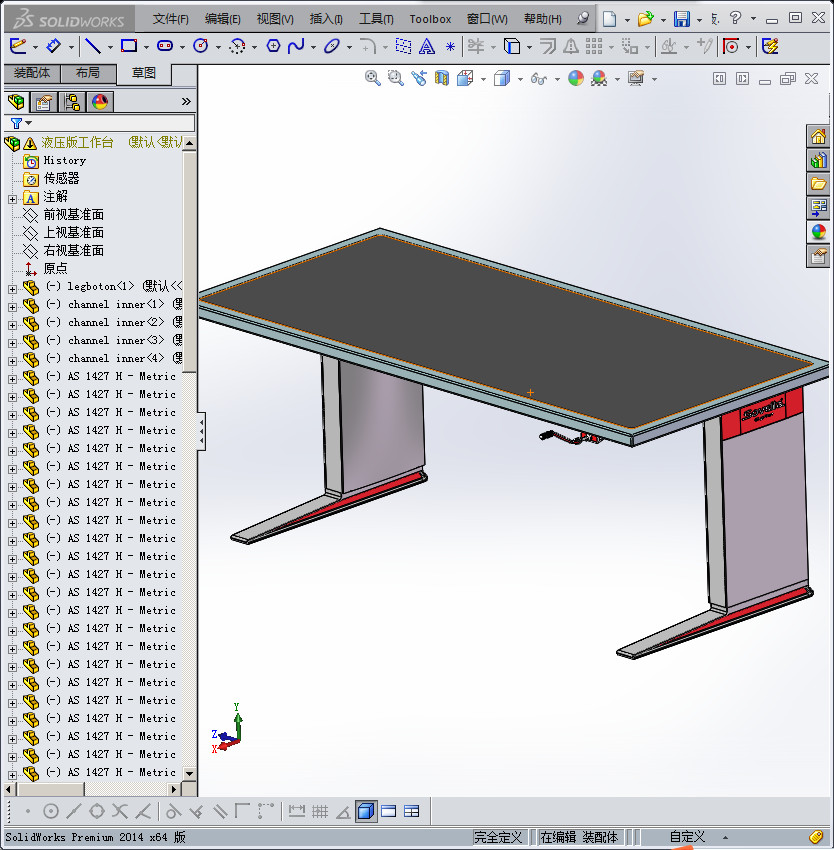Click the Offset Entities tool
The height and width of the screenshot is (850, 834).
548,46
